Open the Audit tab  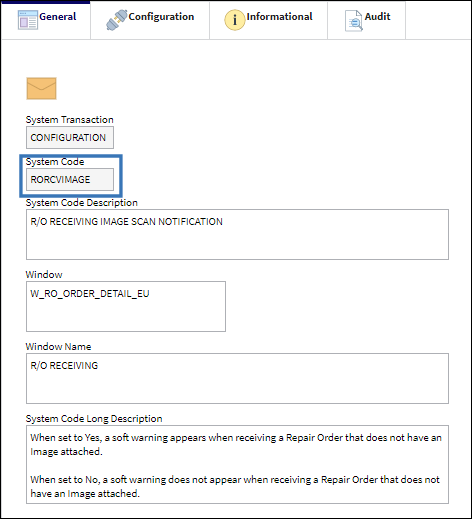[367, 20]
